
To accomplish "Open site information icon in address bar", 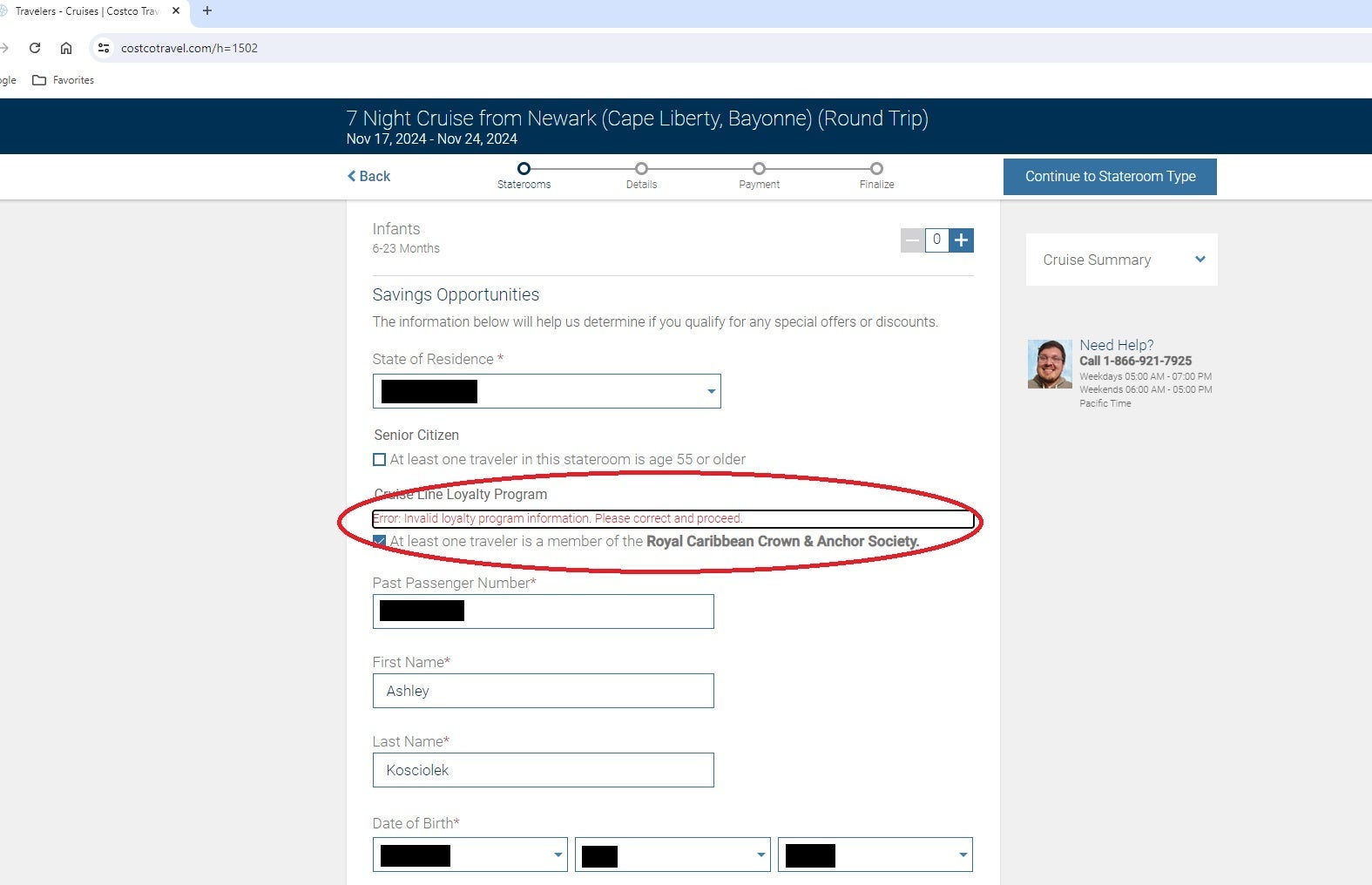I will (x=104, y=48).
